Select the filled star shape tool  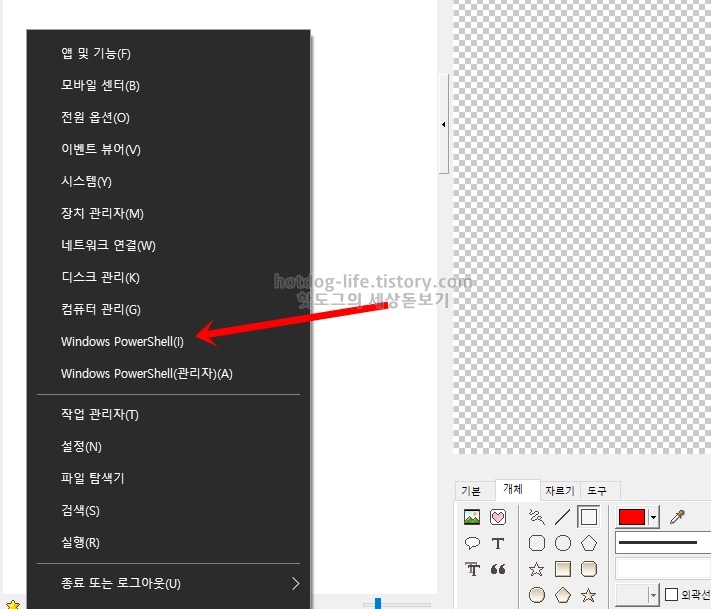[589, 595]
